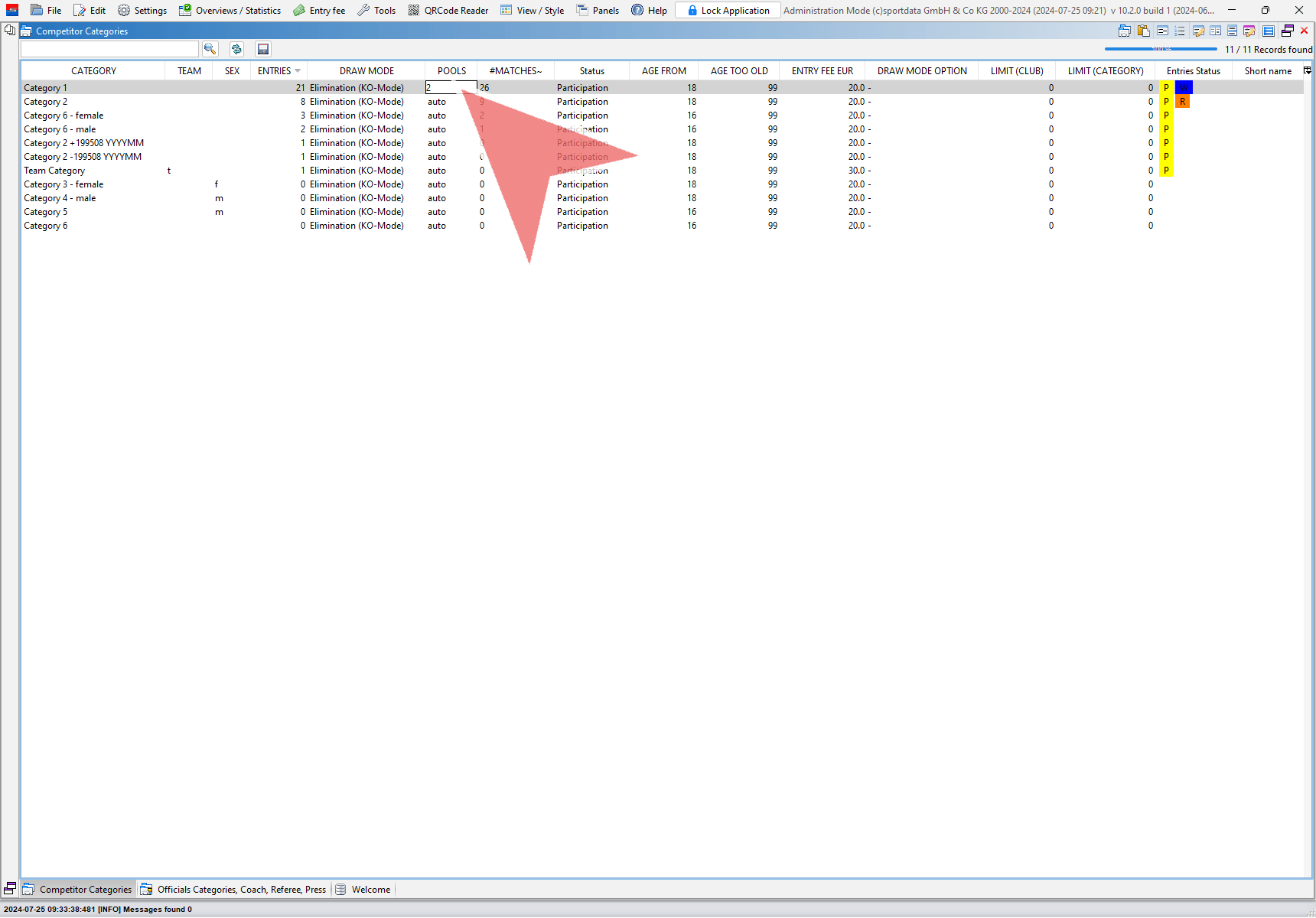Image resolution: width=1316 pixels, height=918 pixels.
Task: Click the blue list view icon
Action: tap(1269, 31)
